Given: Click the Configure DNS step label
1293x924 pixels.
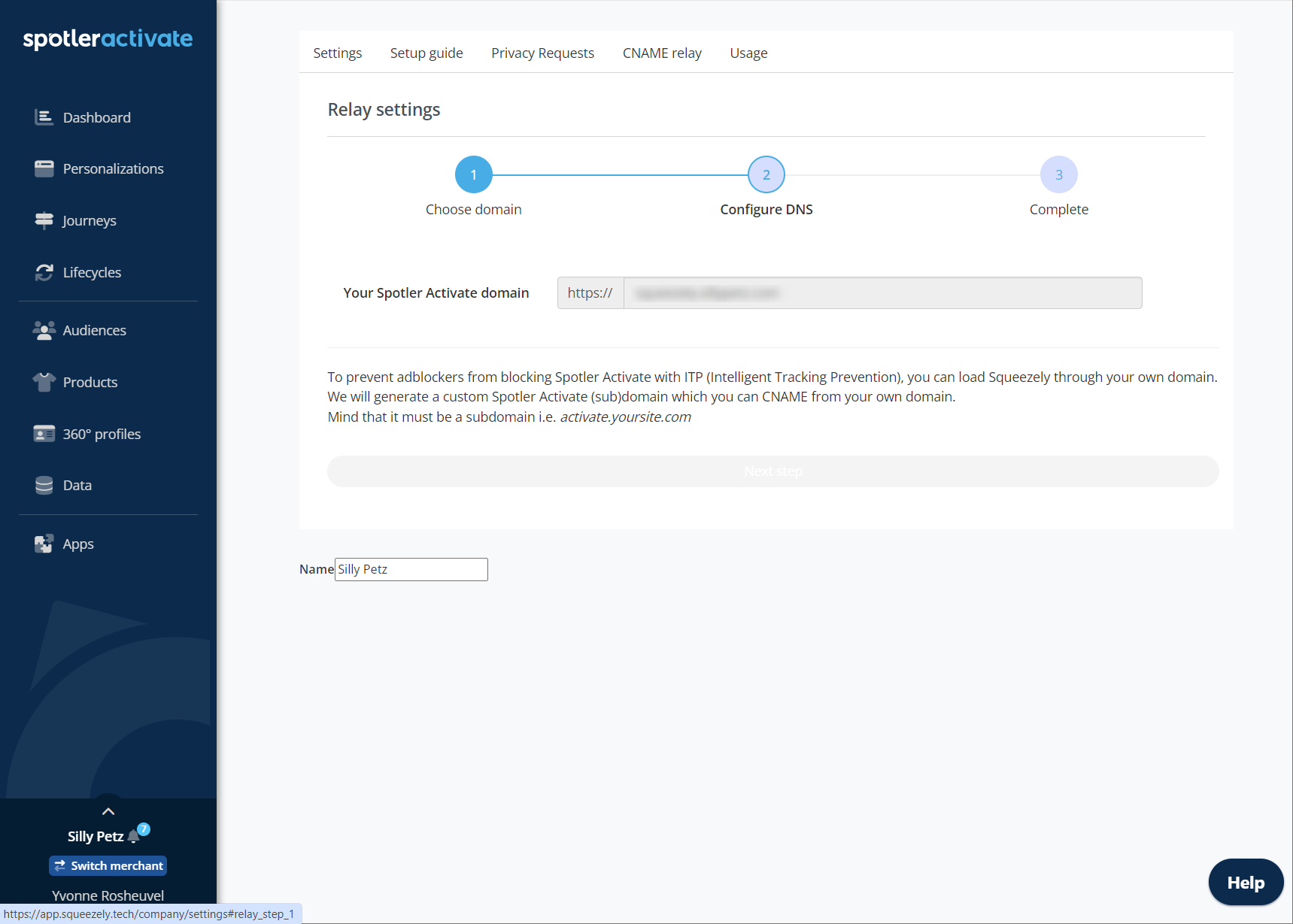Looking at the screenshot, I should click(x=766, y=209).
